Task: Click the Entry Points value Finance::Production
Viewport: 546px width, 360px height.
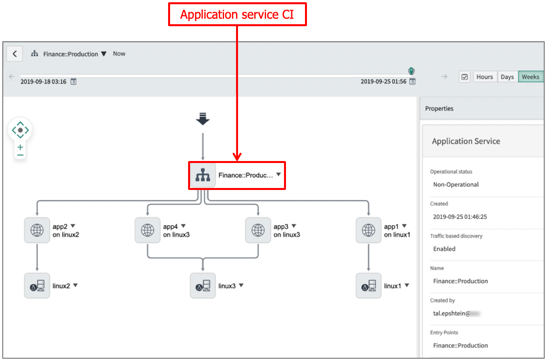Action: click(x=460, y=345)
